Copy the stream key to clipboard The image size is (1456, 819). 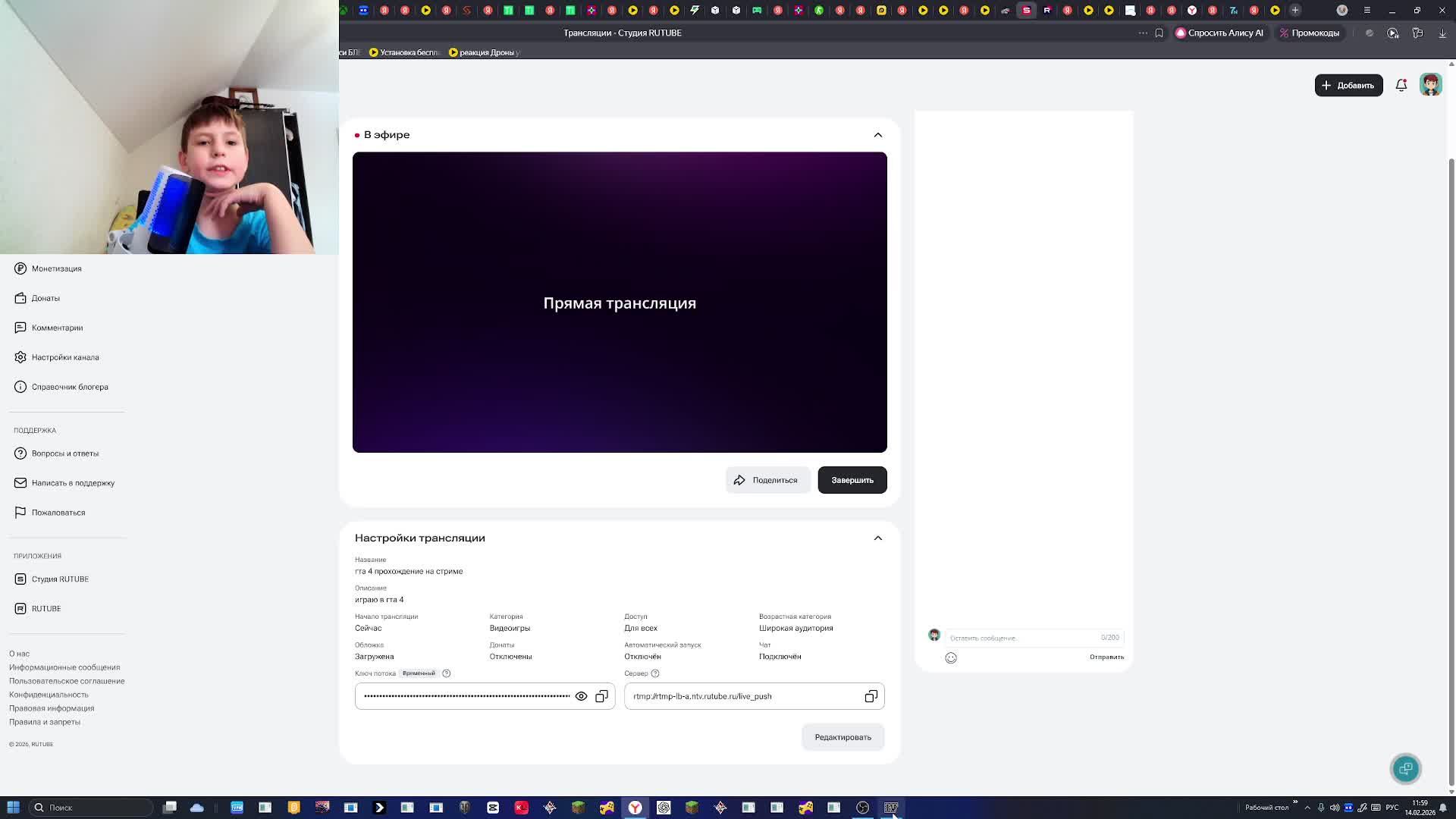click(601, 696)
